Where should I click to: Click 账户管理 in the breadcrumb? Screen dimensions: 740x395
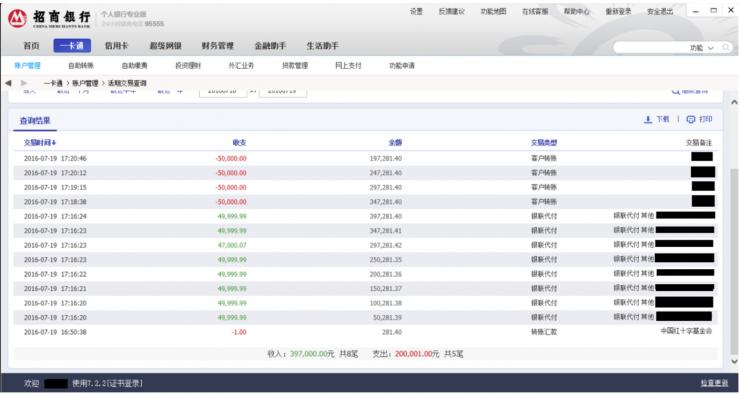coord(85,83)
